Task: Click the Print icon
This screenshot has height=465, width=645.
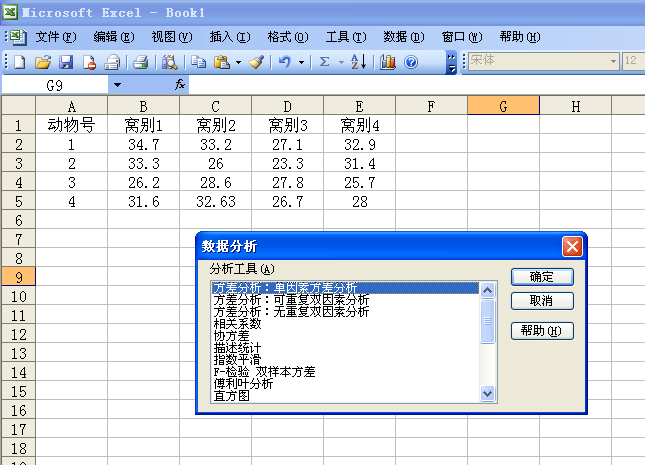Action: (141, 63)
